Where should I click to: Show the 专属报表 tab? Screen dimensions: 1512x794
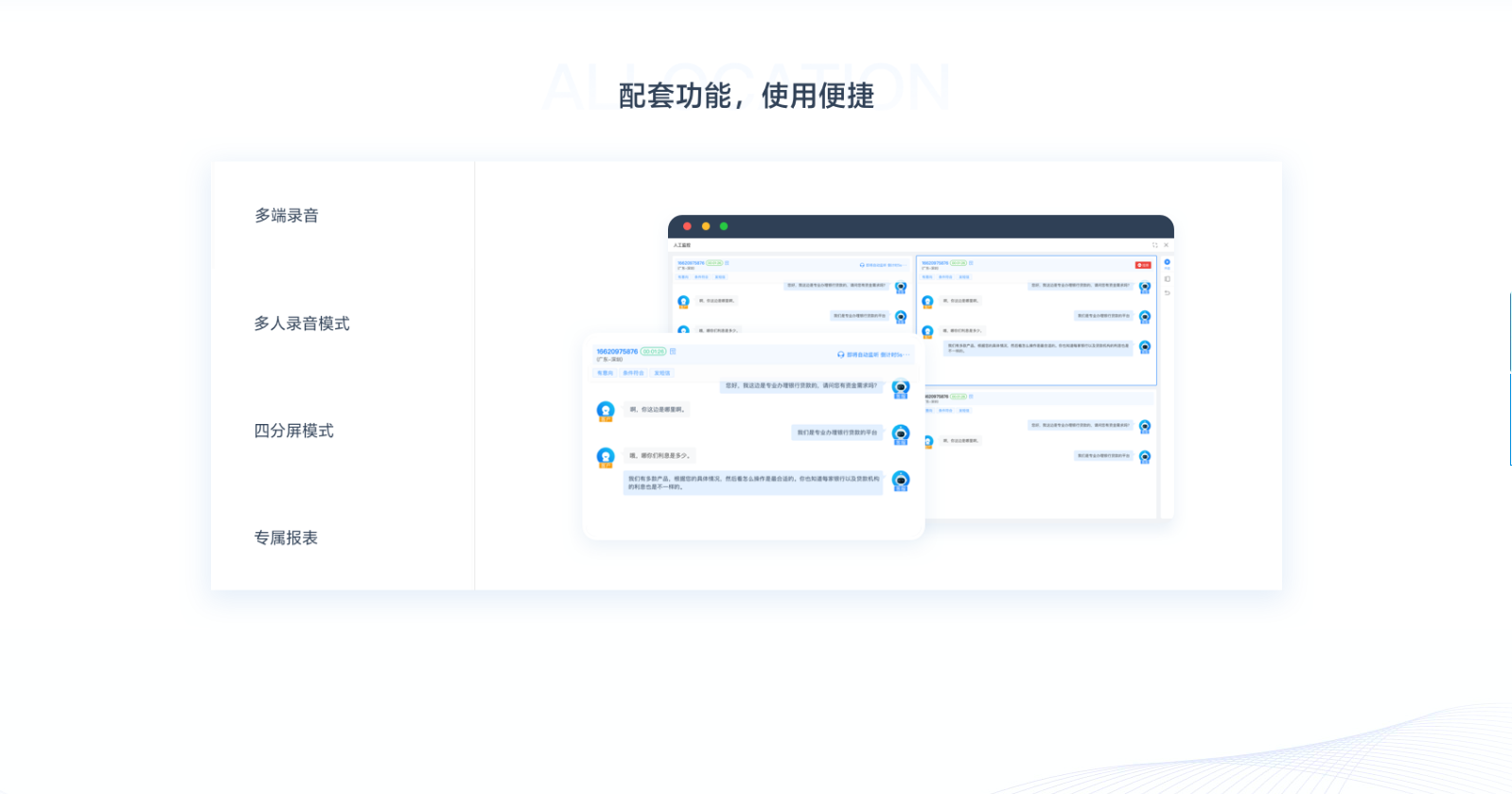pyautogui.click(x=286, y=538)
